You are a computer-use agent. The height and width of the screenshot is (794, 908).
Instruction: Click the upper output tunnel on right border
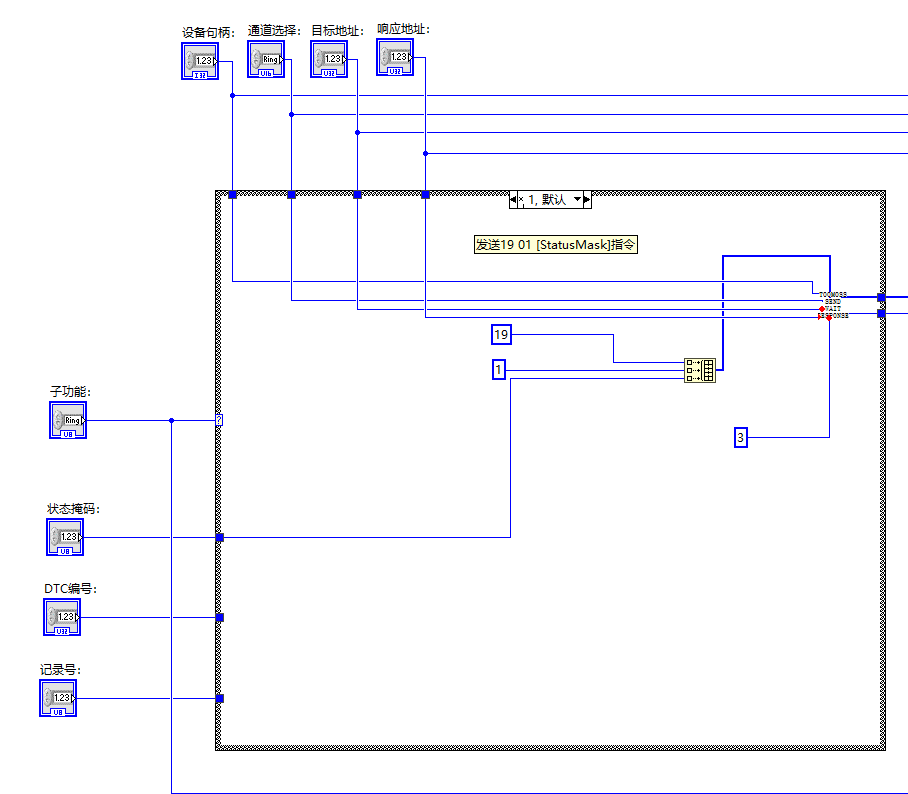coord(881,297)
